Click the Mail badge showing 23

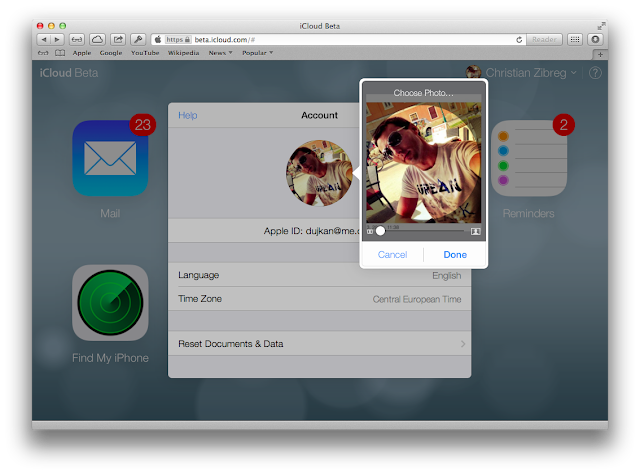pos(142,125)
